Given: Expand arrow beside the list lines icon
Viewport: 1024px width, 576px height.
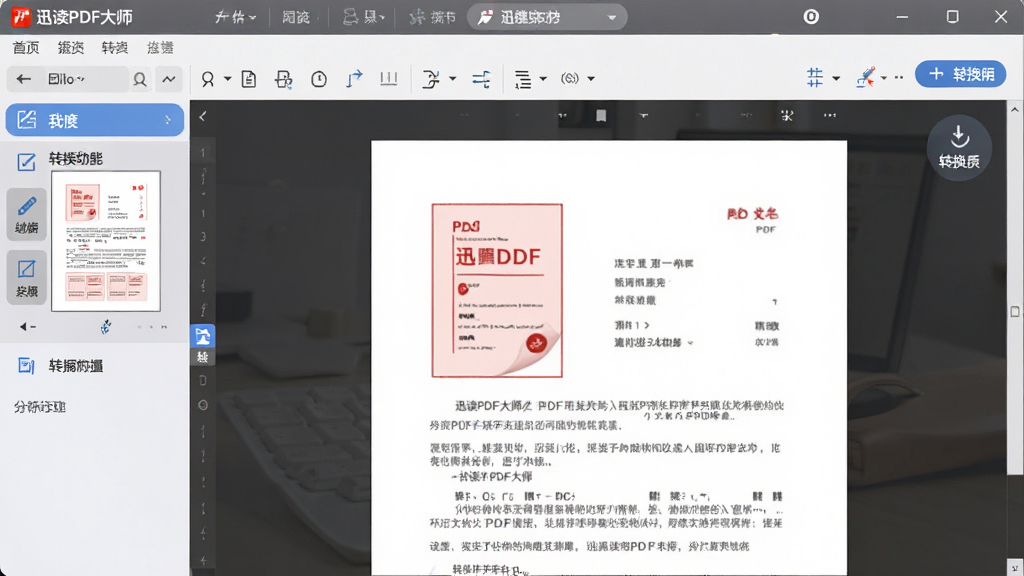Looking at the screenshot, I should (543, 79).
